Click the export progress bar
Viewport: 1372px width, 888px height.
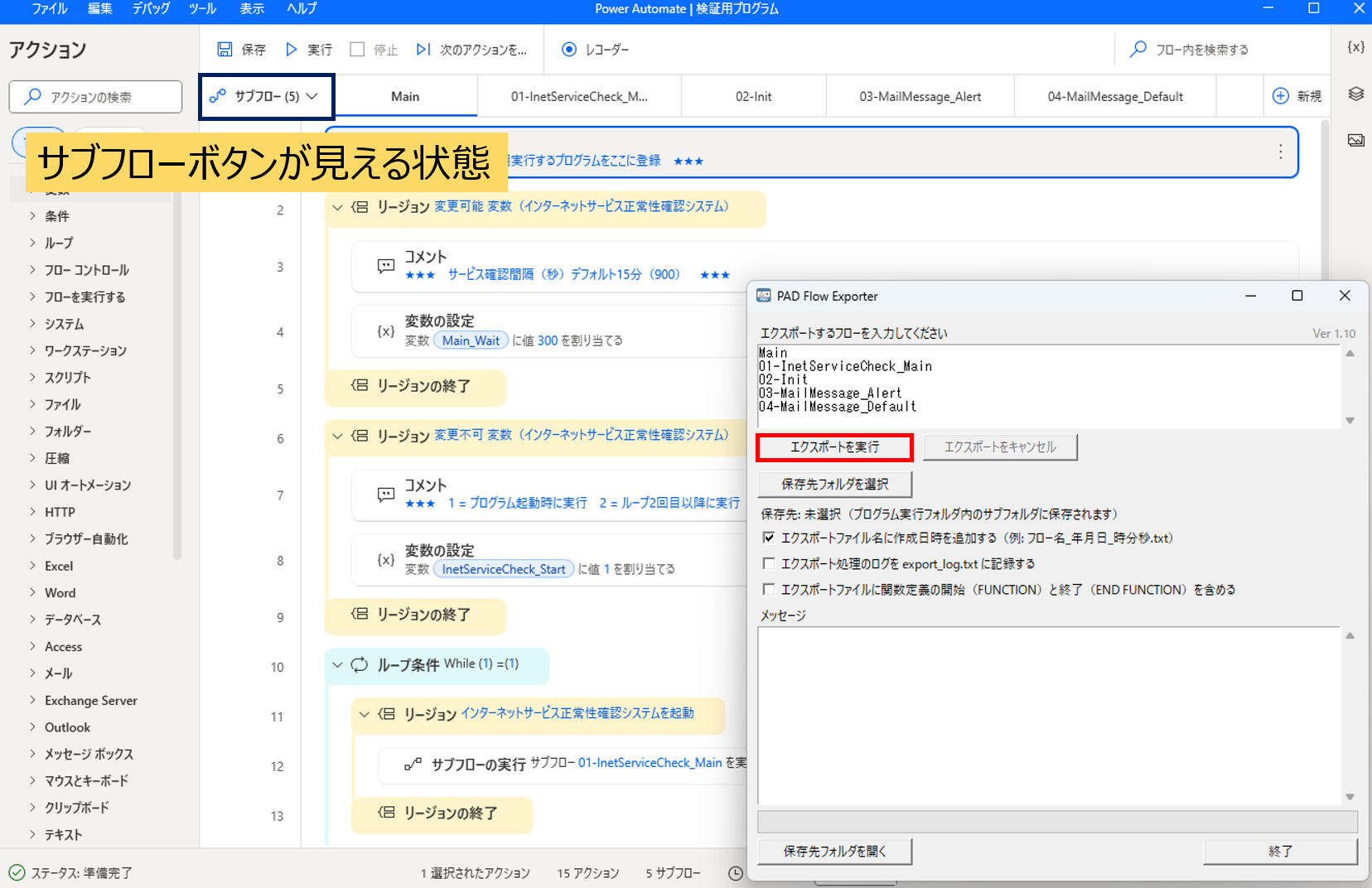pos(1057,822)
